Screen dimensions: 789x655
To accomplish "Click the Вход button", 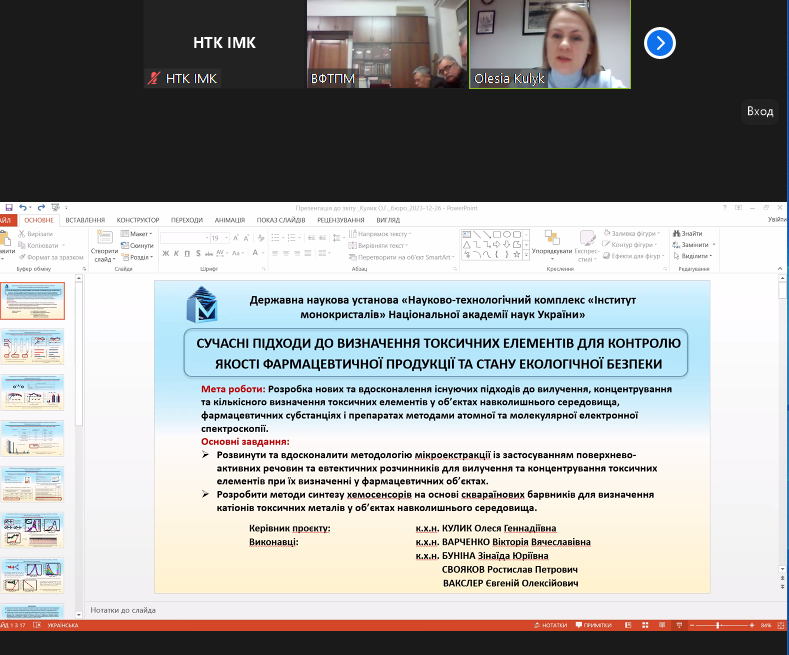I will click(x=760, y=111).
